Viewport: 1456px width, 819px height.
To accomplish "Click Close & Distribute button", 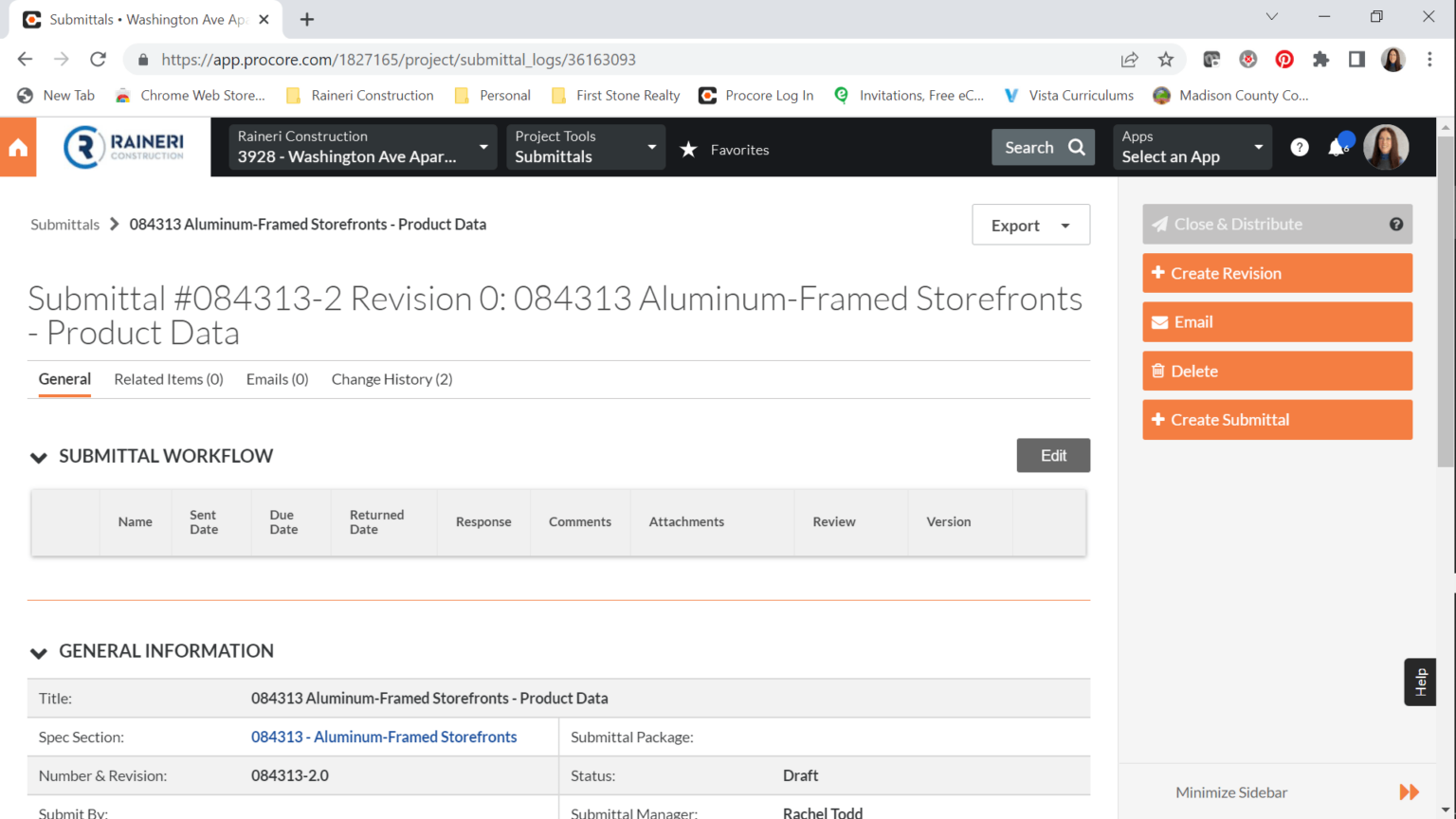I will coord(1278,225).
